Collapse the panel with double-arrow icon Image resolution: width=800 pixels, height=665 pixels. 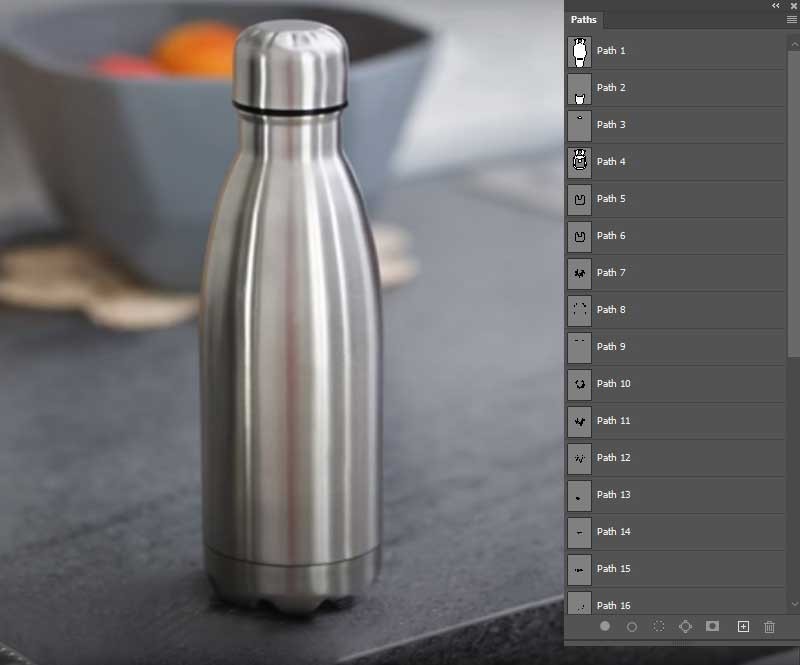coord(776,6)
